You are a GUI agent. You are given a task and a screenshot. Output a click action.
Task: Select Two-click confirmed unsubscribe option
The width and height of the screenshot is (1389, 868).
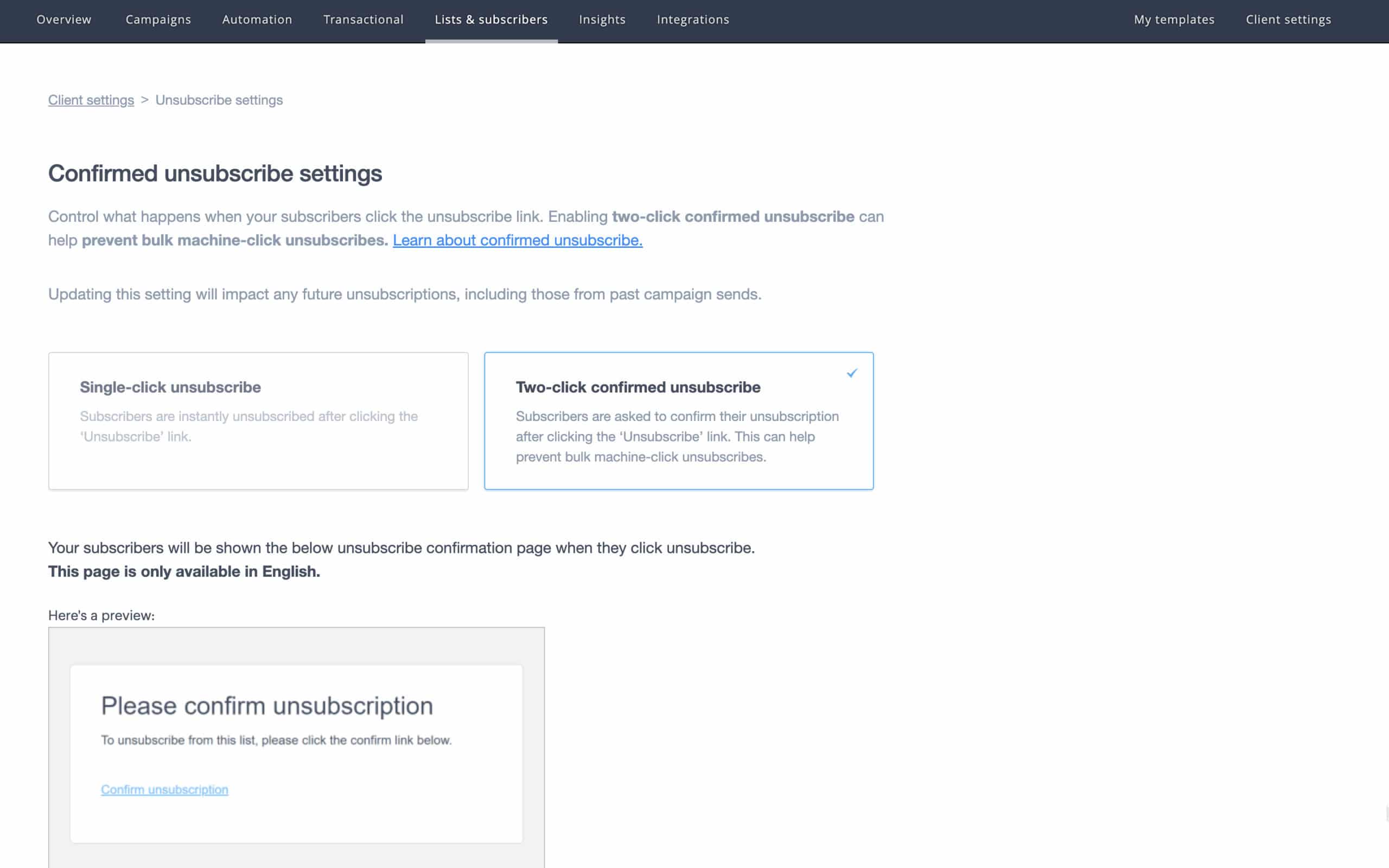[638, 387]
